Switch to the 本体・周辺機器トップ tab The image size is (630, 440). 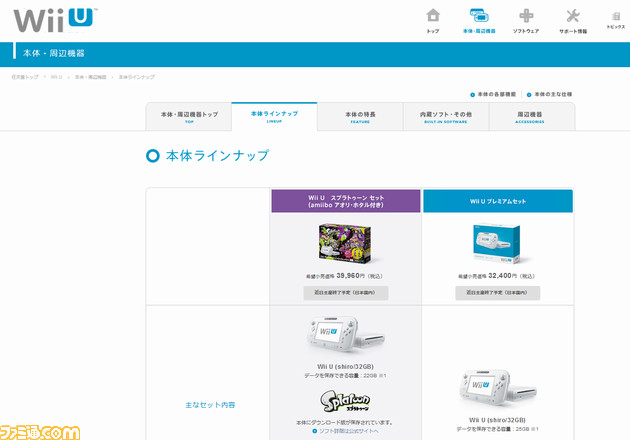pos(189,116)
